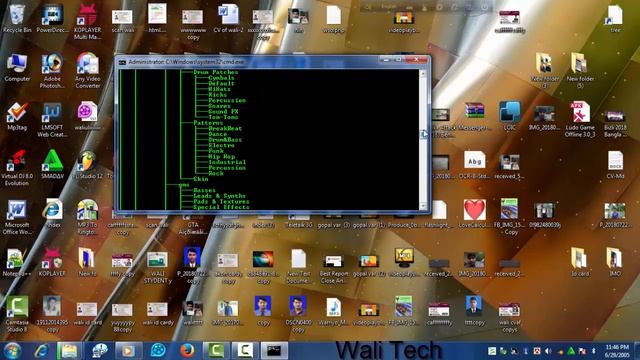
Task: Open the SMADAV antivirus shortcut
Action: pyautogui.click(x=52, y=164)
